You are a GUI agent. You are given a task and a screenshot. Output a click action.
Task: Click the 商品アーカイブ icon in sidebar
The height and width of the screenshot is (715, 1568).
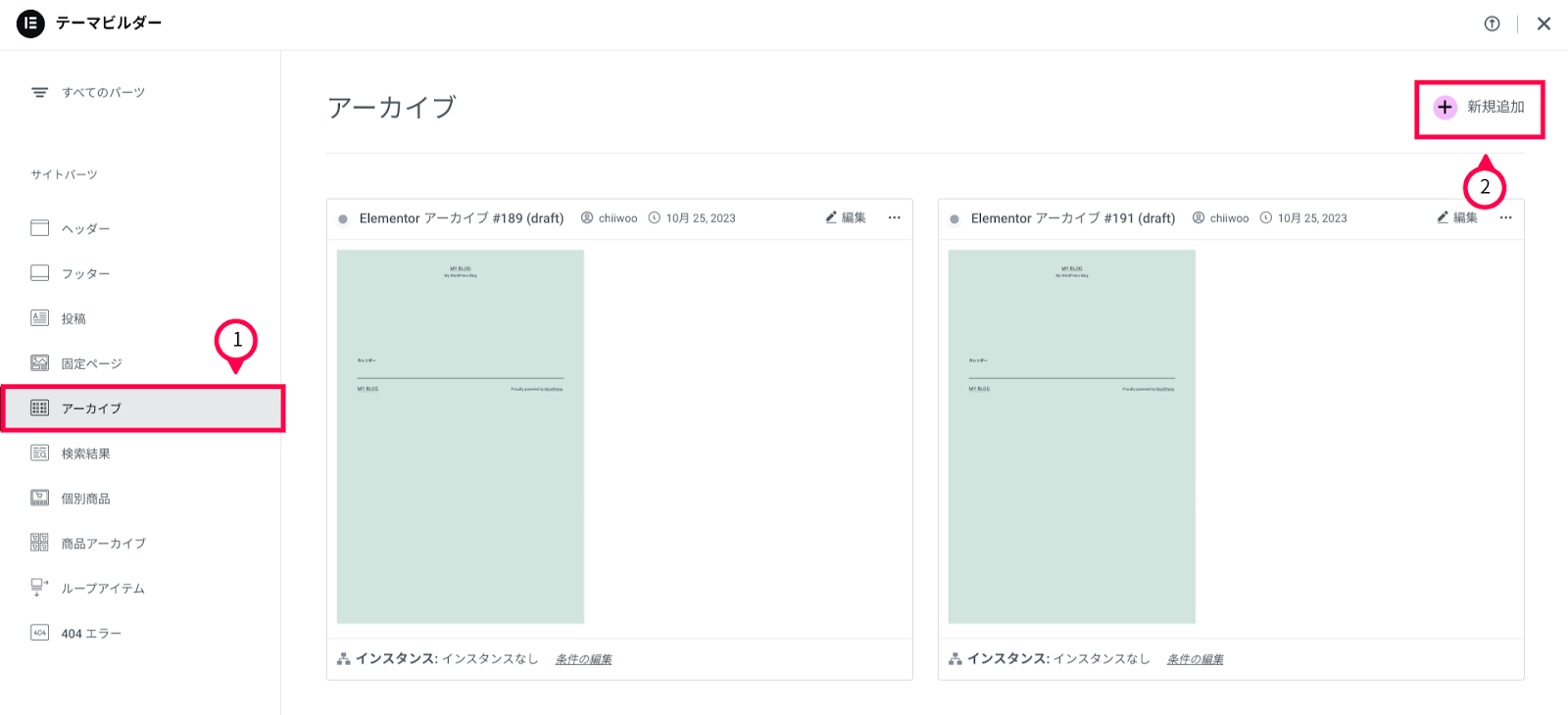point(39,543)
